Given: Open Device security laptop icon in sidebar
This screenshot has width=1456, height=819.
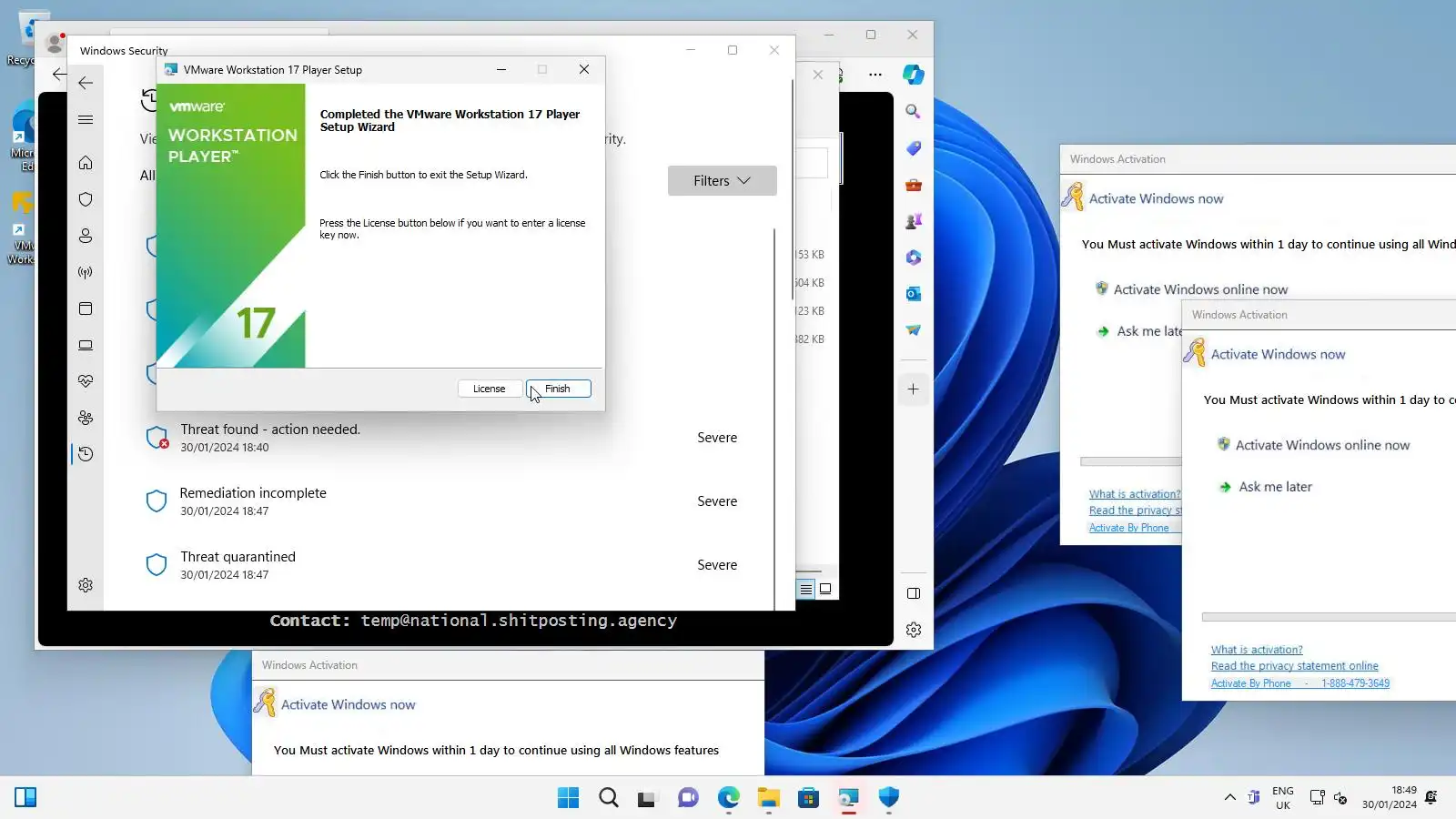Looking at the screenshot, I should coord(86,345).
